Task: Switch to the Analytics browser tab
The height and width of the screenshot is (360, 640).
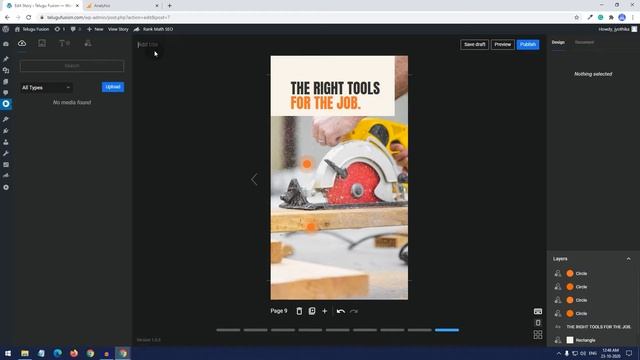Action: click(122, 6)
